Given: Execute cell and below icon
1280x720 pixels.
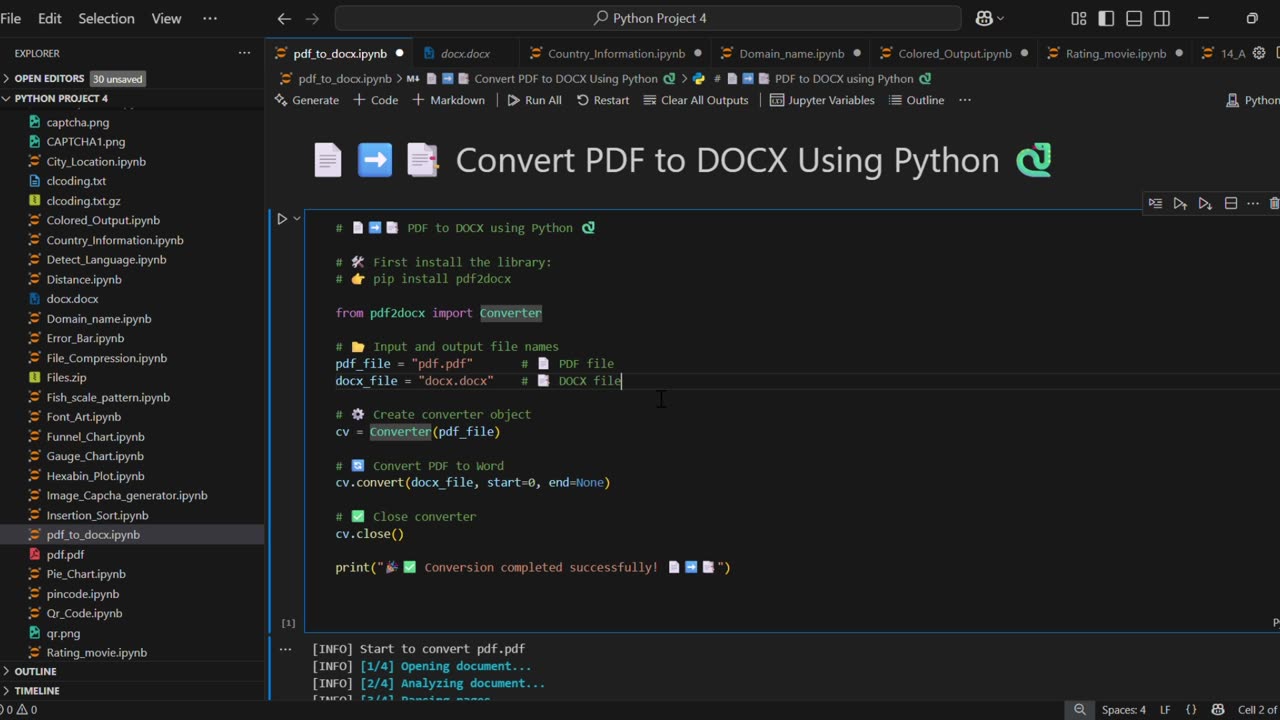Looking at the screenshot, I should (1205, 203).
